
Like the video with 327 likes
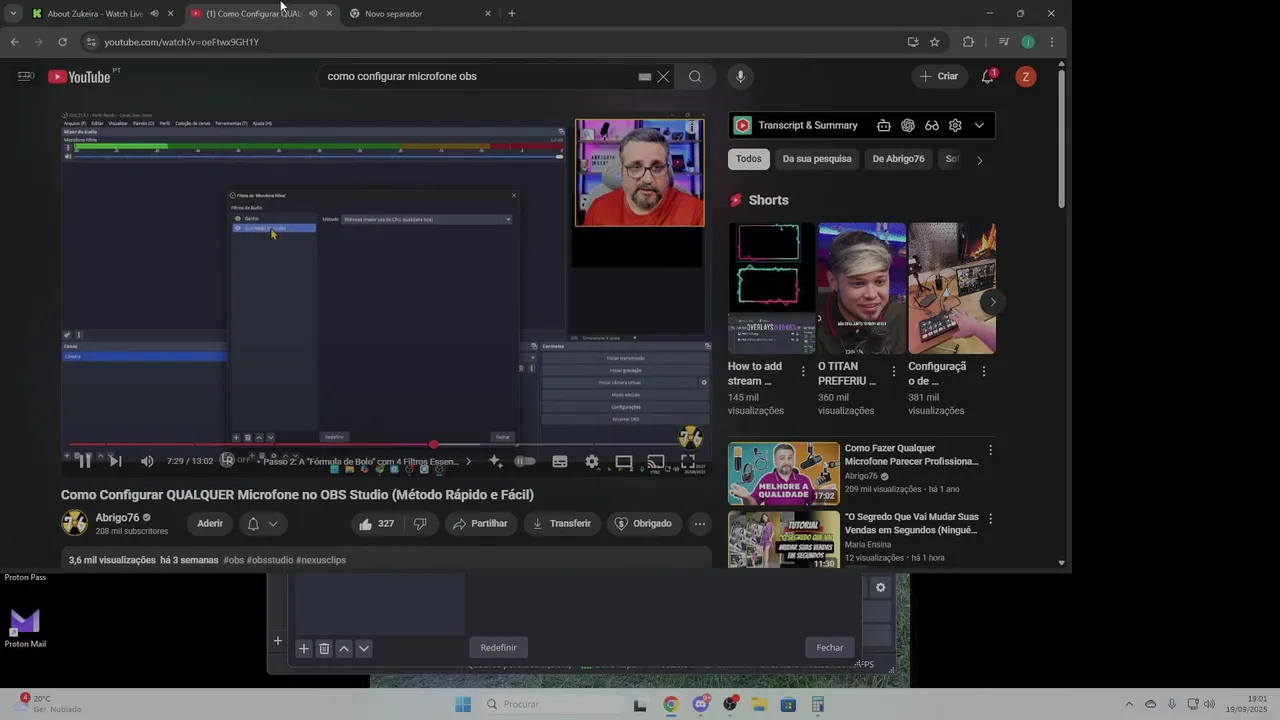point(377,524)
